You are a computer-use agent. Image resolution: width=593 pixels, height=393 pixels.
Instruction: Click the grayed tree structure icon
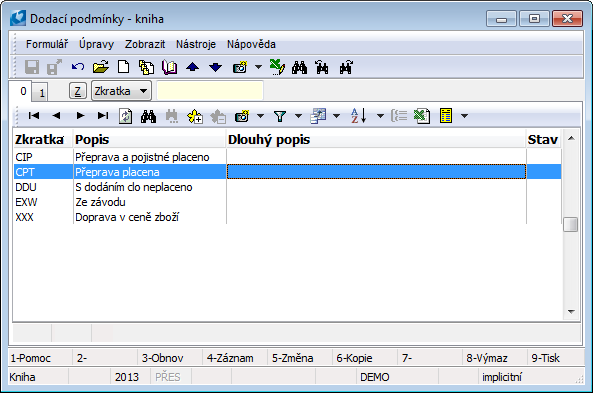(x=399, y=116)
